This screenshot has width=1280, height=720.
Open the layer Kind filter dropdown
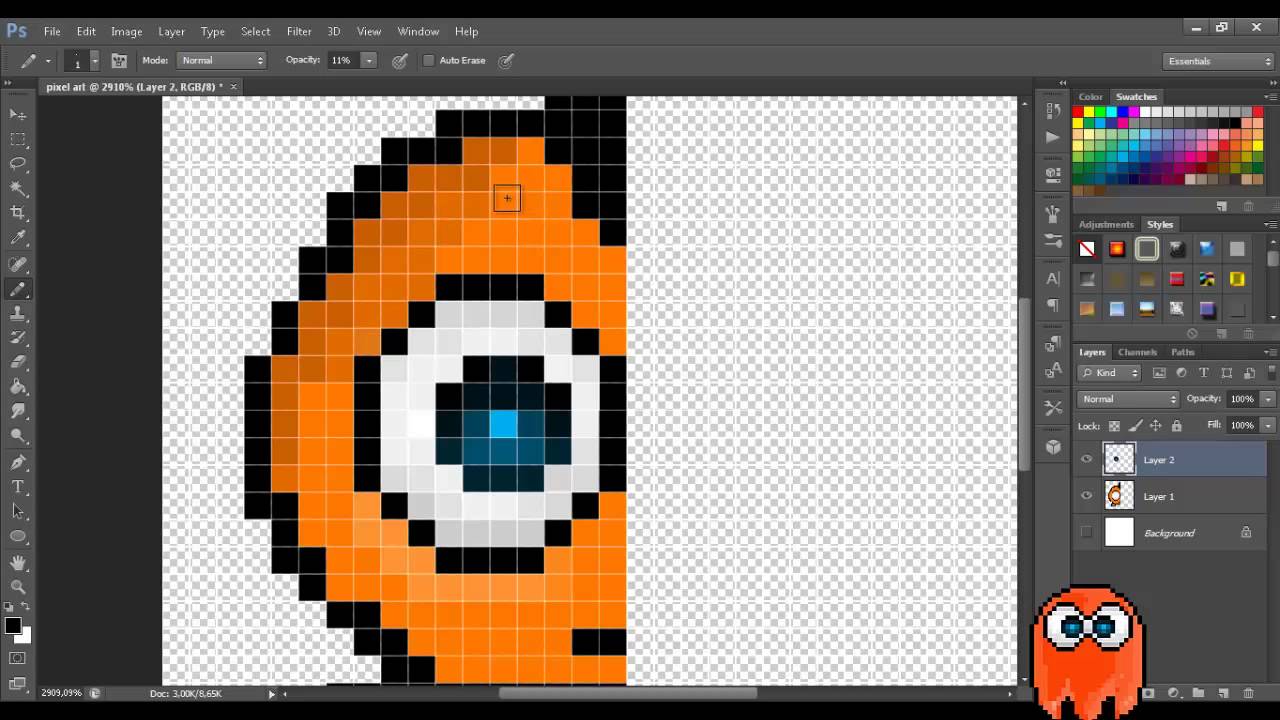tap(1110, 373)
